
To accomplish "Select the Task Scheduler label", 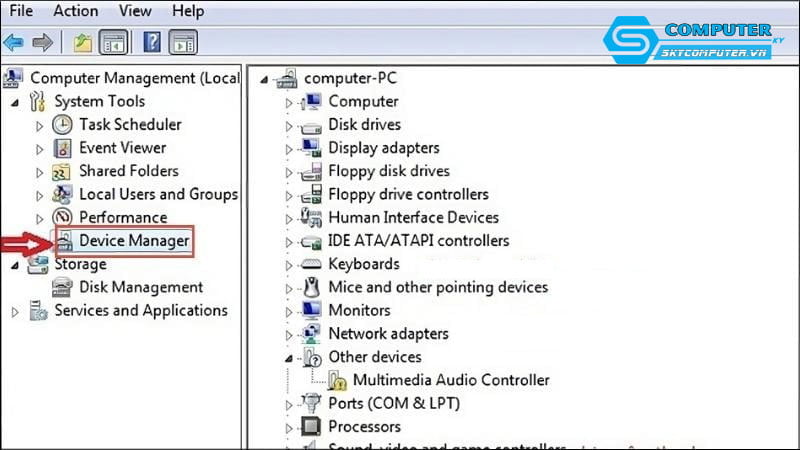I will tap(130, 124).
